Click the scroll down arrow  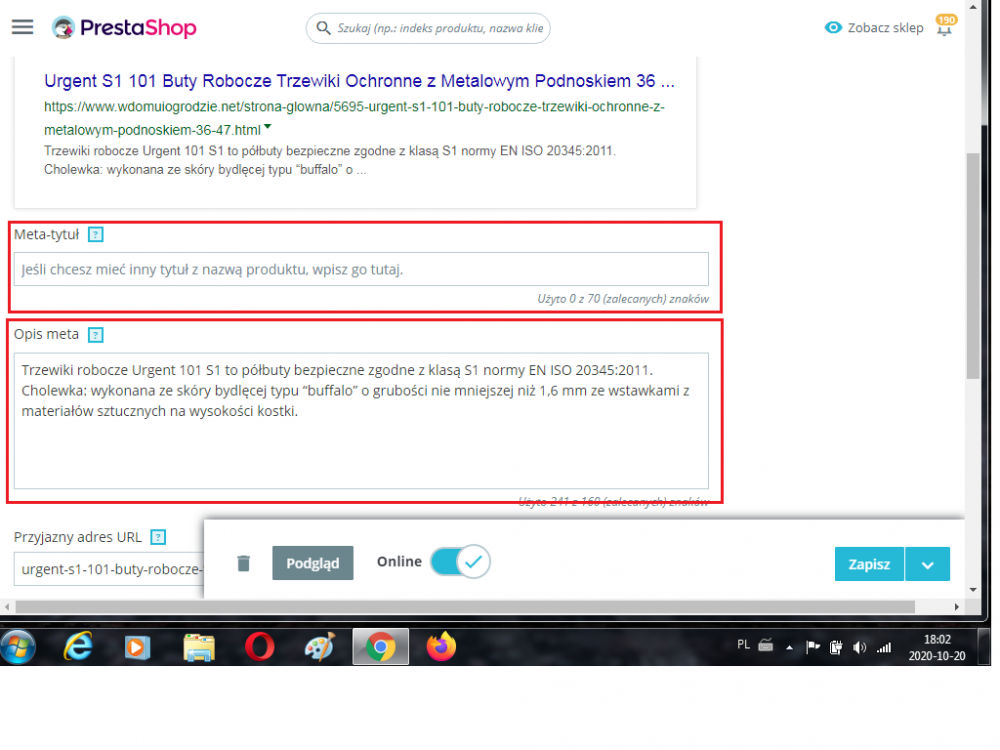click(x=973, y=590)
